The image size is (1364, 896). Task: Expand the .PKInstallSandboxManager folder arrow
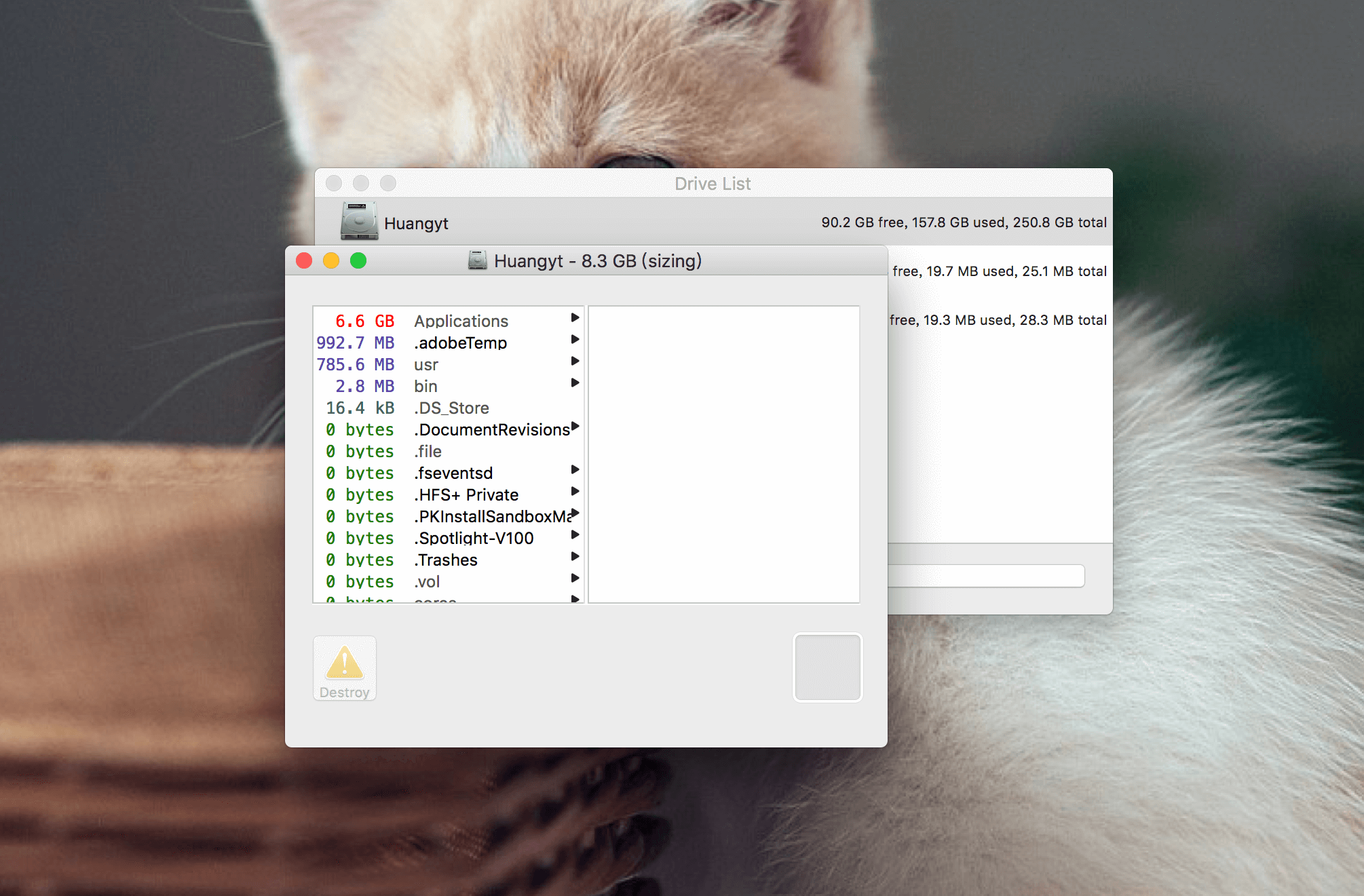(x=575, y=513)
